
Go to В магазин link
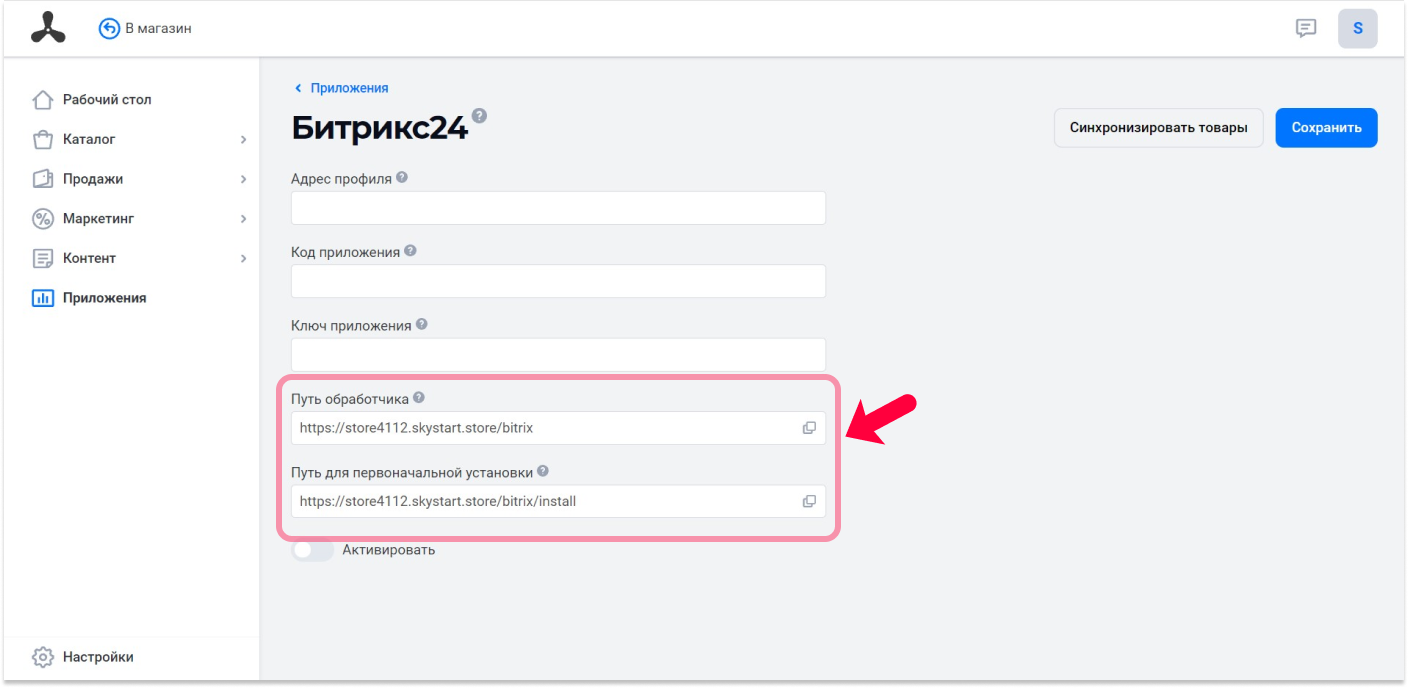(x=158, y=29)
